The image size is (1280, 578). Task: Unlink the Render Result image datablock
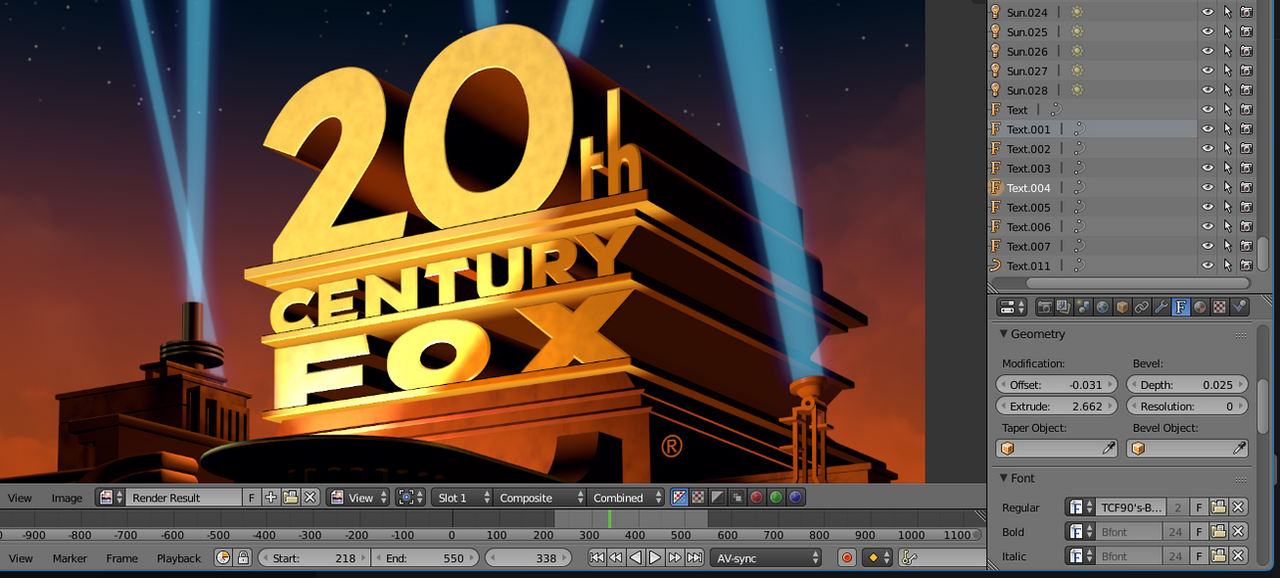click(x=310, y=497)
